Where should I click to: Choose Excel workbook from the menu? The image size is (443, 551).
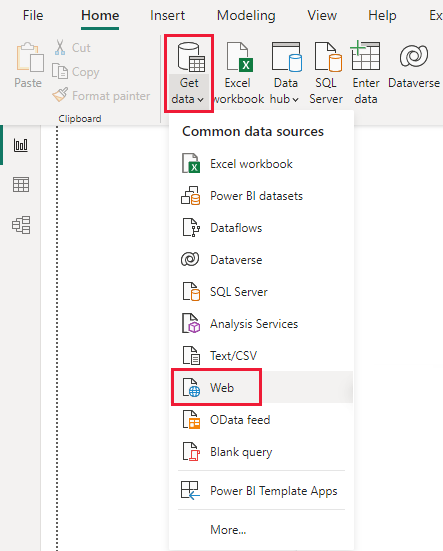[261, 164]
